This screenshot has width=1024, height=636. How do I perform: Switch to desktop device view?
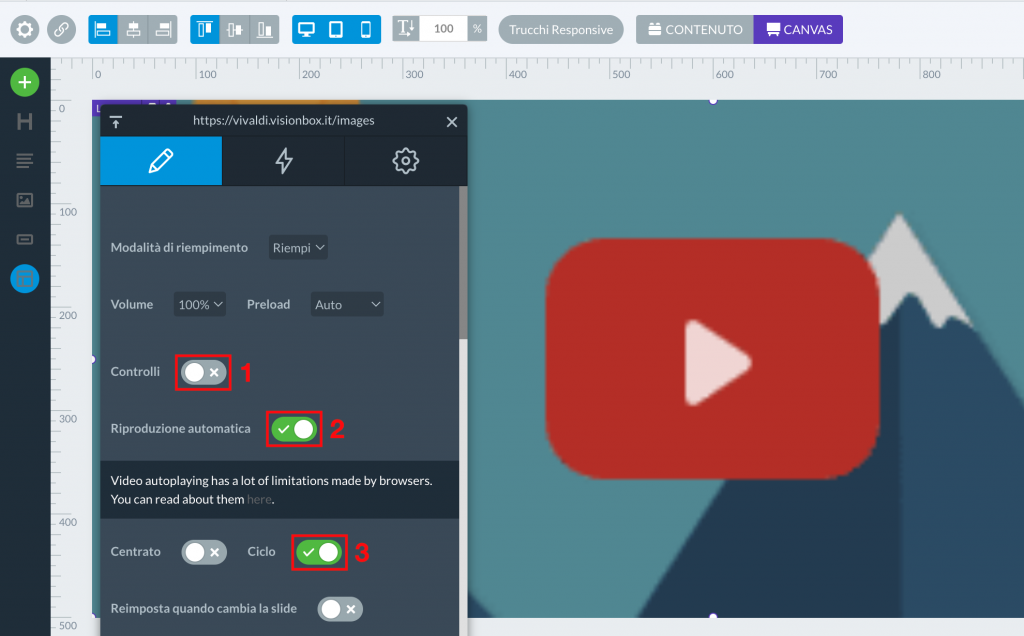coord(306,30)
